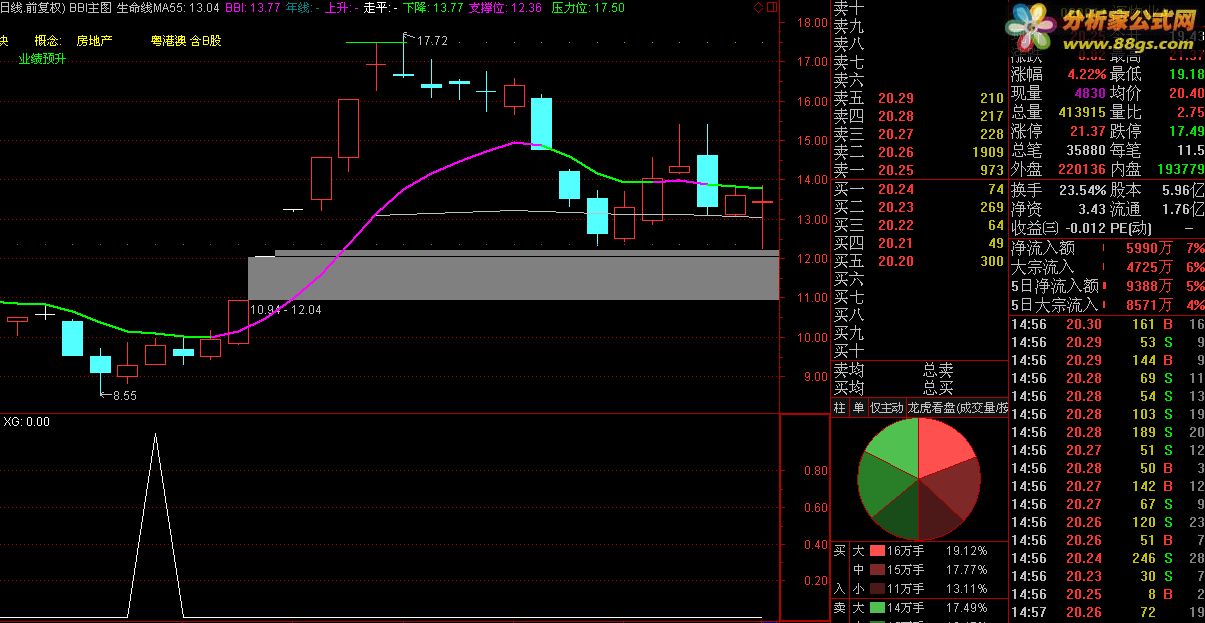This screenshot has width=1205, height=623.
Task: Switch to the 柱 tab
Action: (840, 408)
